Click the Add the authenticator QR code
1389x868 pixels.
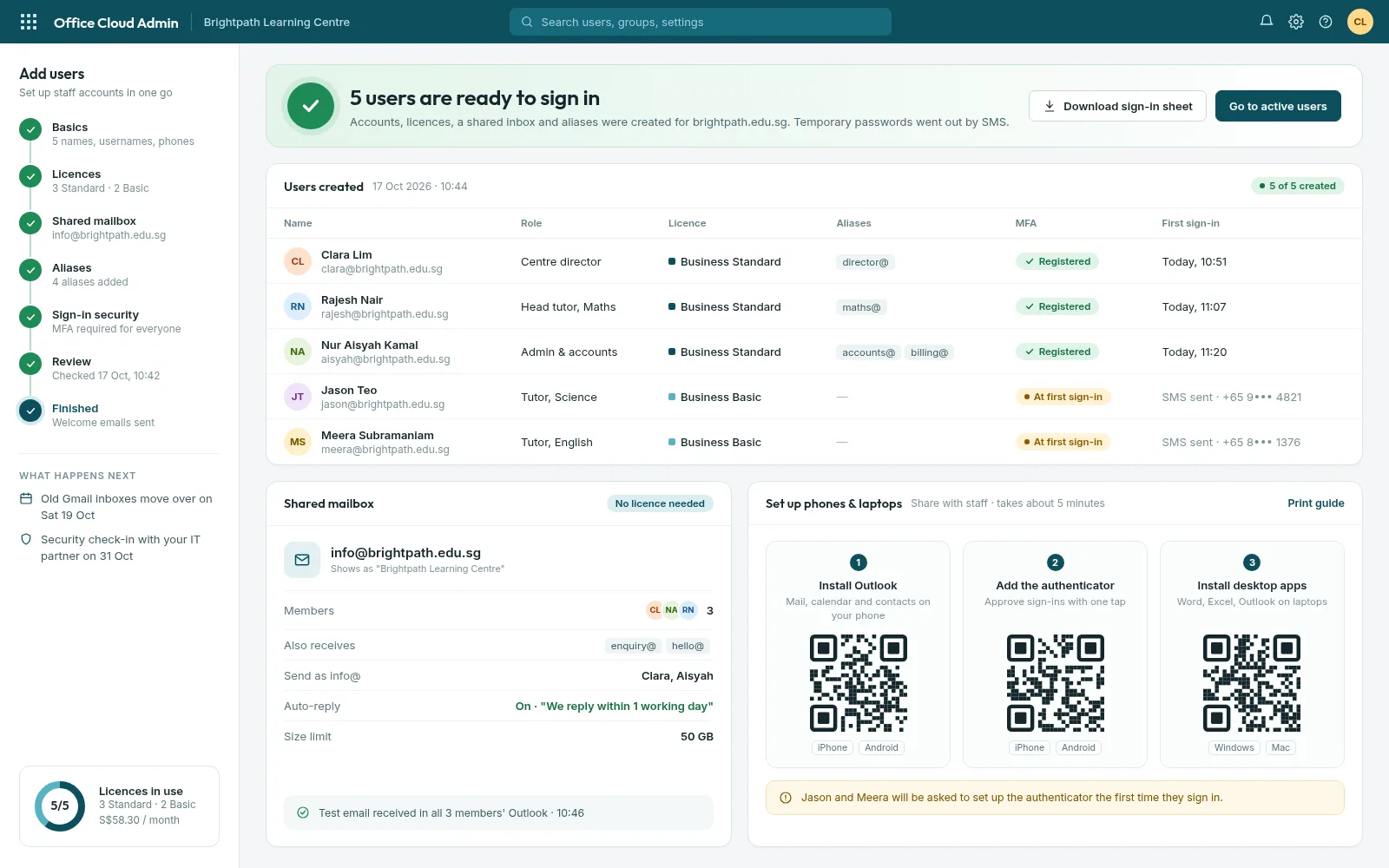1055,683
